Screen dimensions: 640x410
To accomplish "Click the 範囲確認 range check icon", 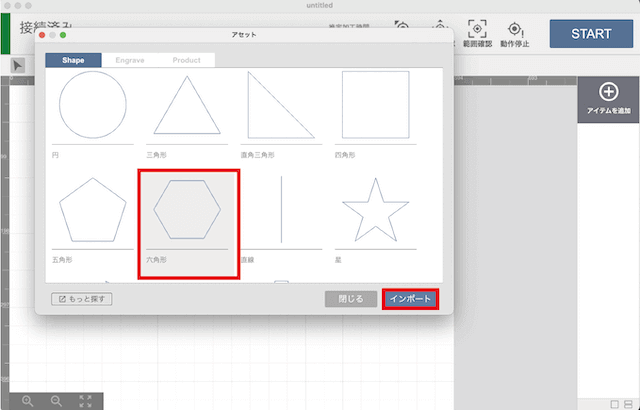I will (x=478, y=28).
